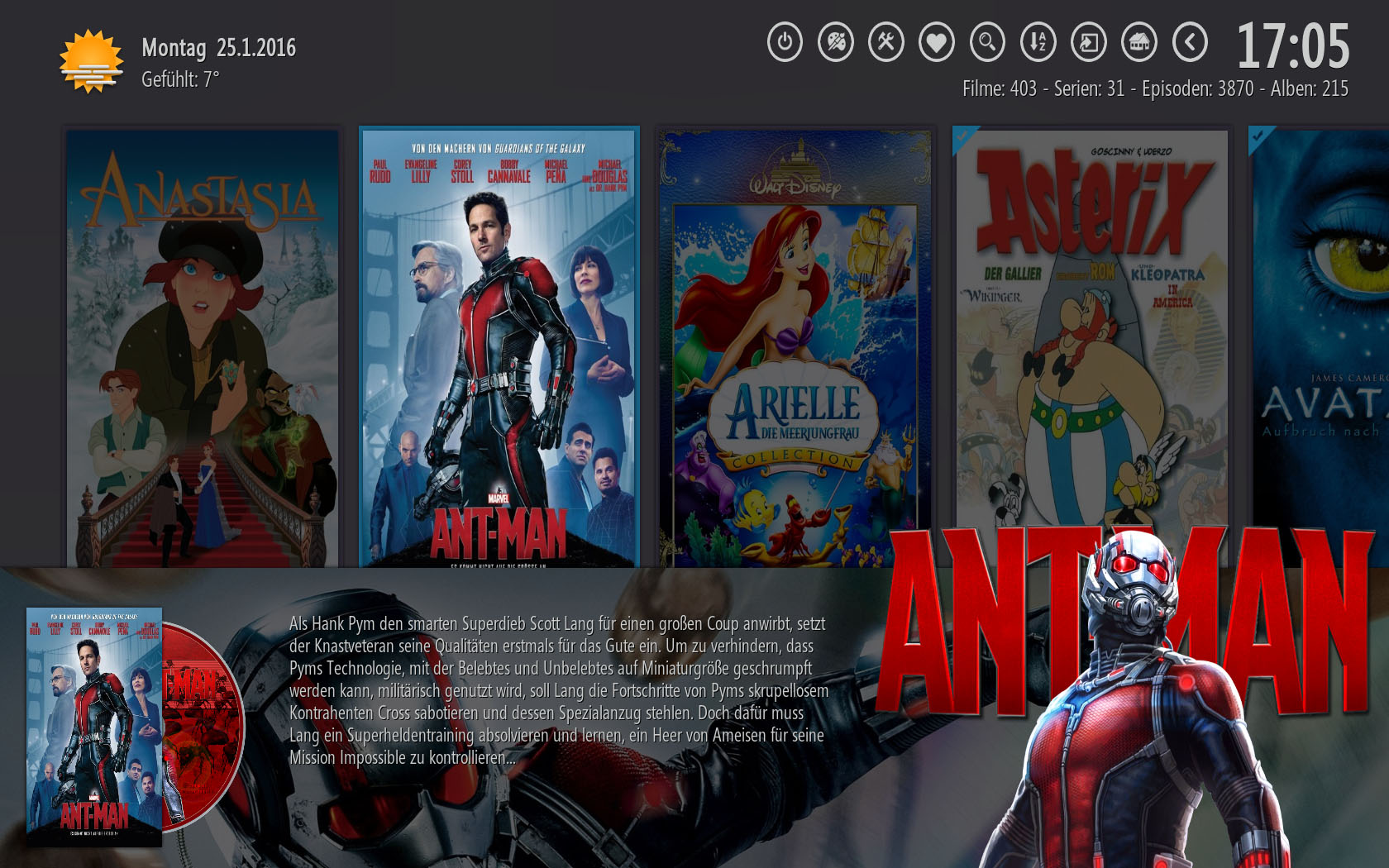Open the tools settings icon
Image resolution: width=1389 pixels, height=868 pixels.
[x=886, y=42]
